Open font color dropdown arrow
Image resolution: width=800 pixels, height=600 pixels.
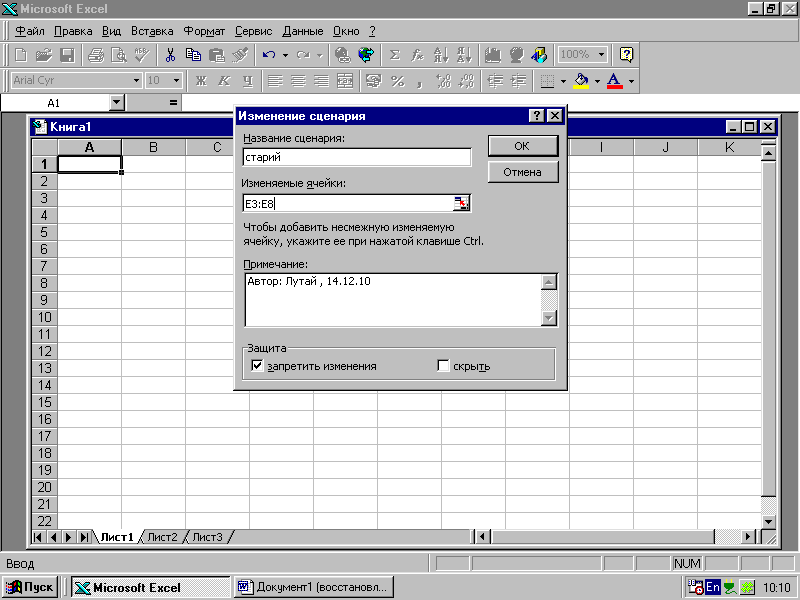[631, 81]
